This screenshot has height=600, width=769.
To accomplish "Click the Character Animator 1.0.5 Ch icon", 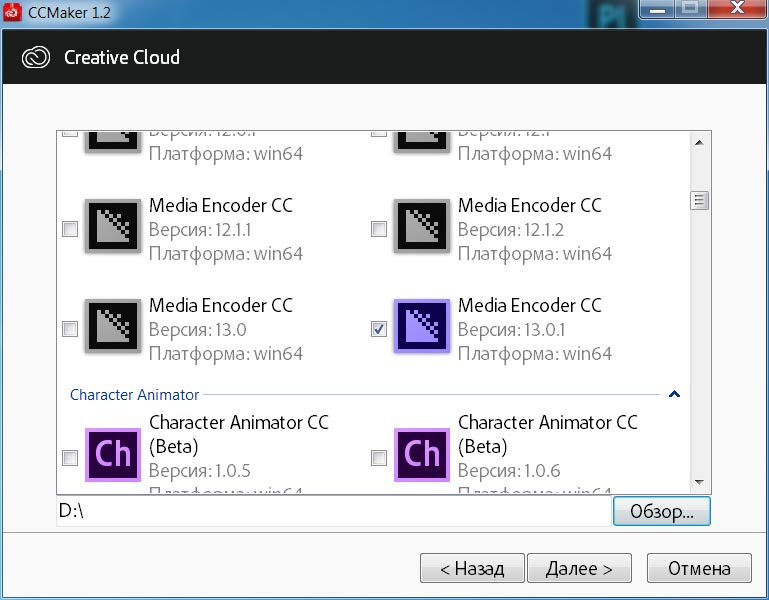I will click(113, 455).
